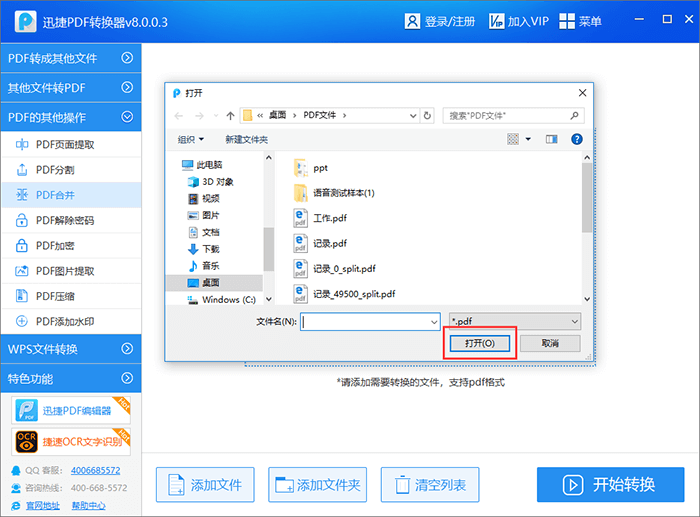Viewport: 700px width, 517px height.
Task: Click the 取消 button
Action: 550,343
